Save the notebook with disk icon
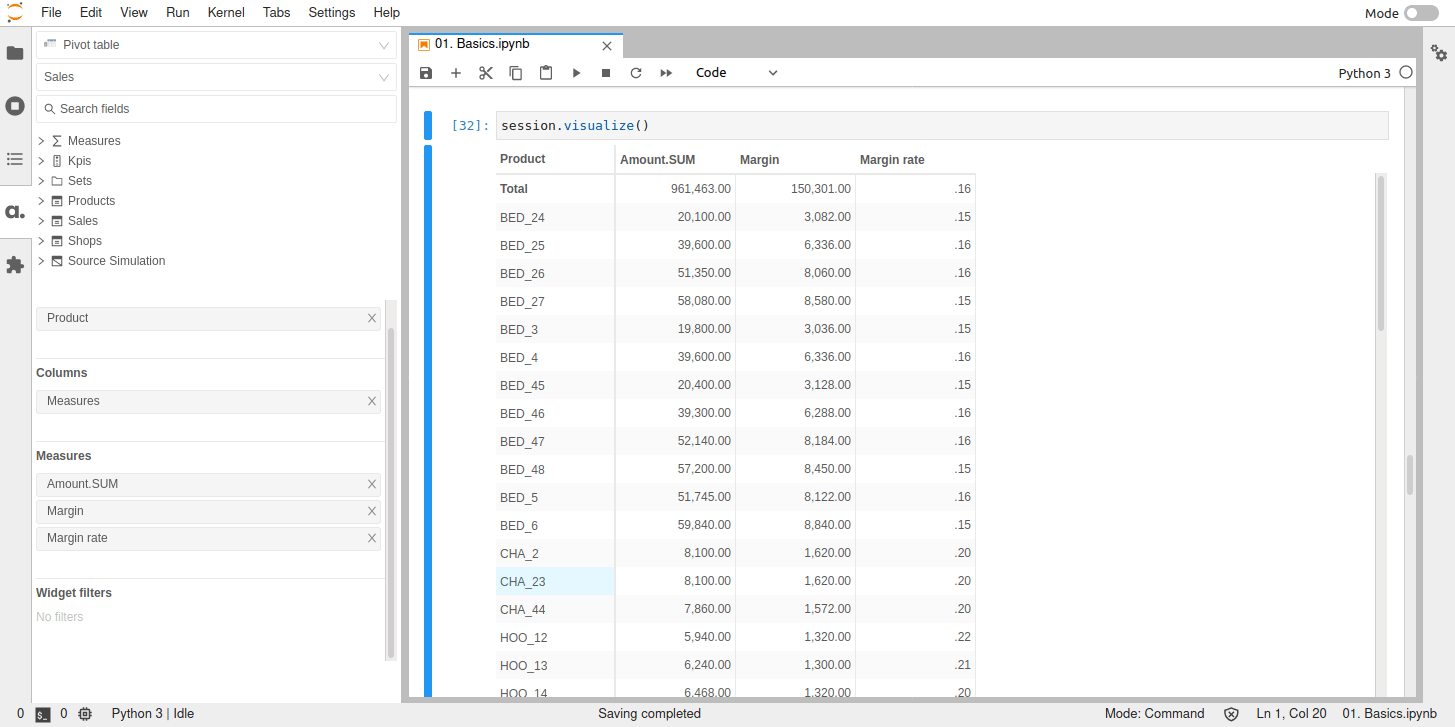 click(x=426, y=73)
